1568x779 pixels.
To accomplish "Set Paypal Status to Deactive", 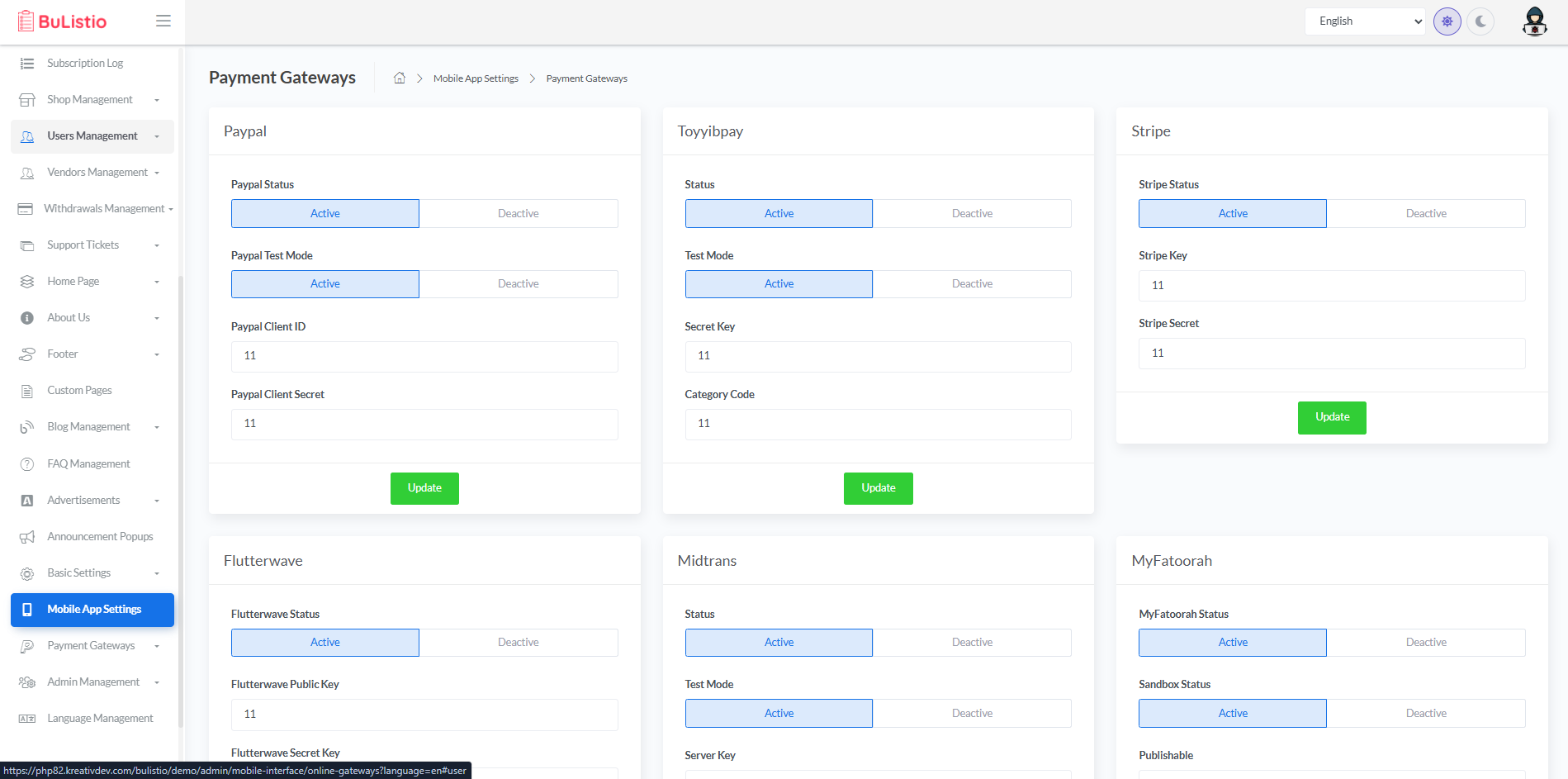I will [519, 213].
